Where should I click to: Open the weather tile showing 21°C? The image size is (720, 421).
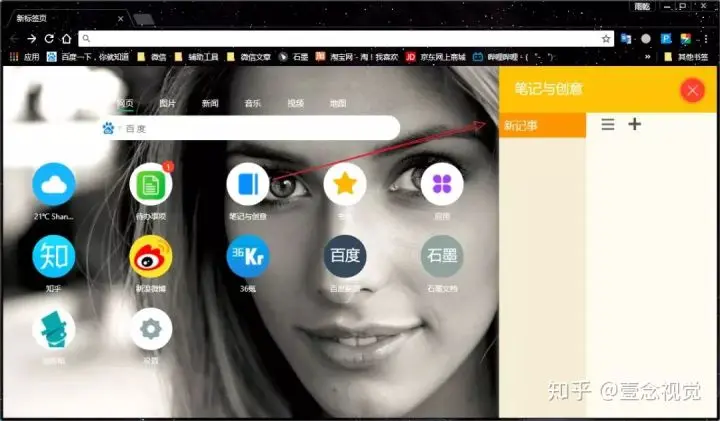pyautogui.click(x=54, y=184)
